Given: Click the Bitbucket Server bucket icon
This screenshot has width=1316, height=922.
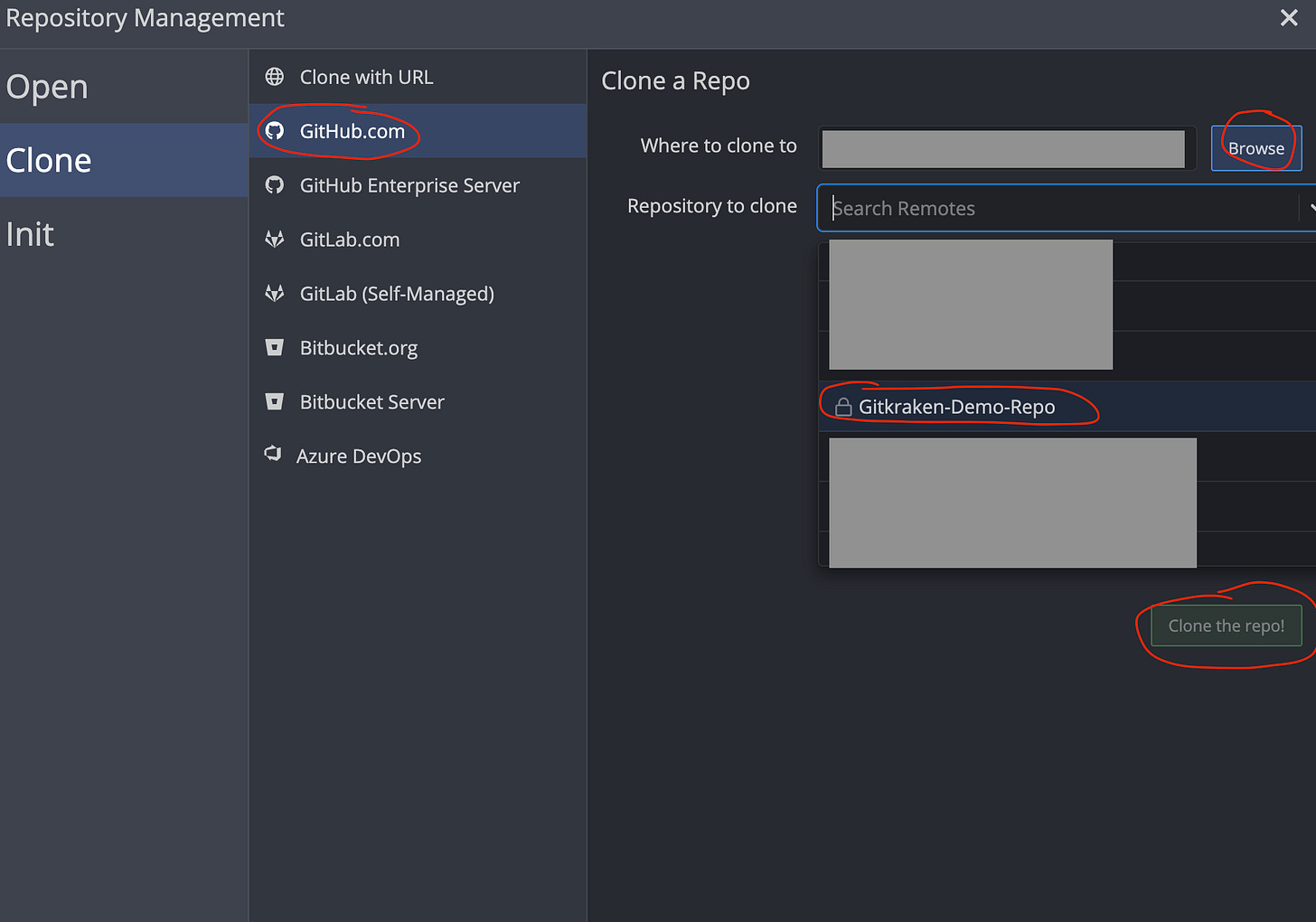Looking at the screenshot, I should pos(275,401).
